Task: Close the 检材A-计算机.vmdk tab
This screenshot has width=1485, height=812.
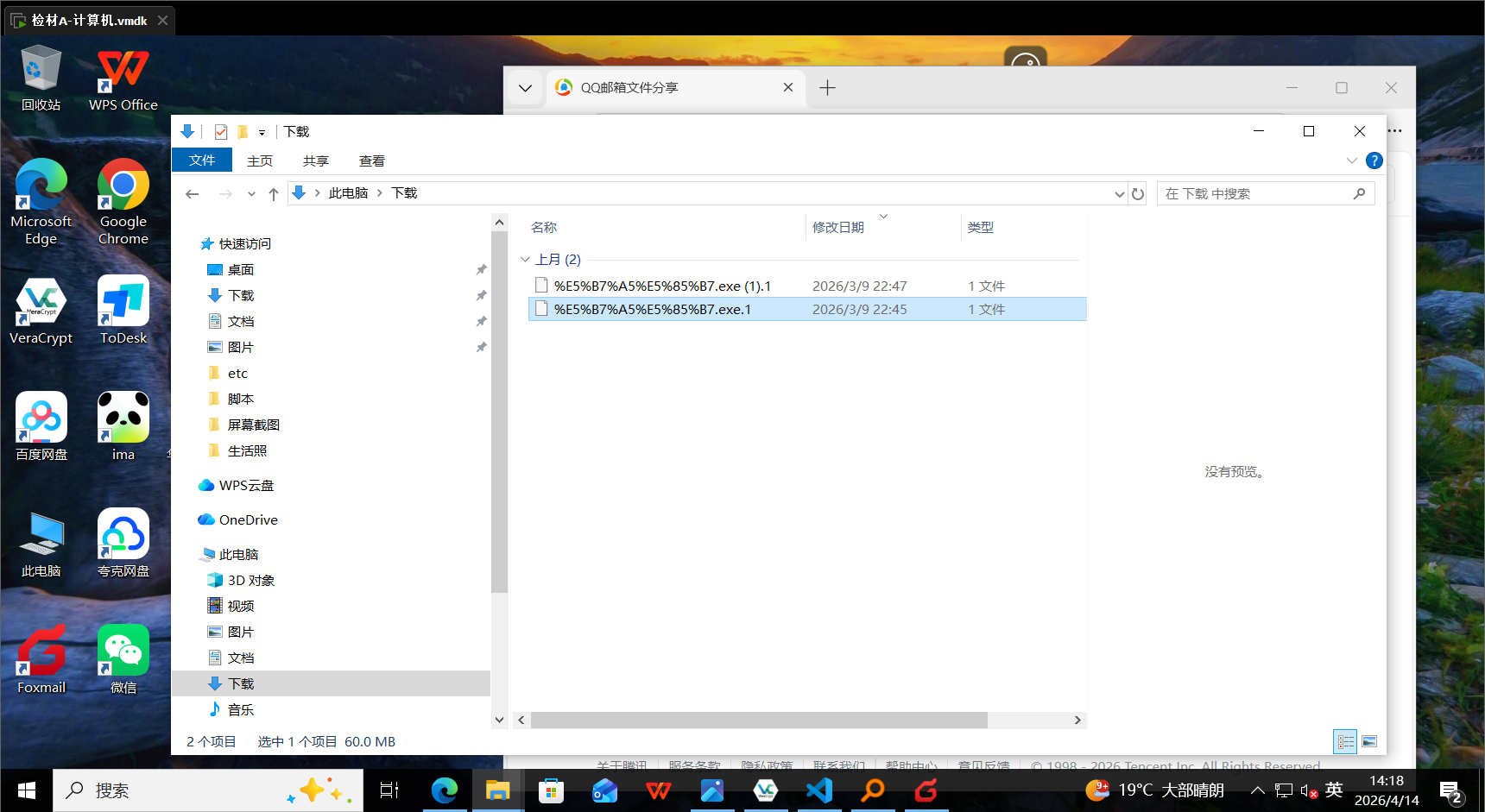Action: (162, 20)
